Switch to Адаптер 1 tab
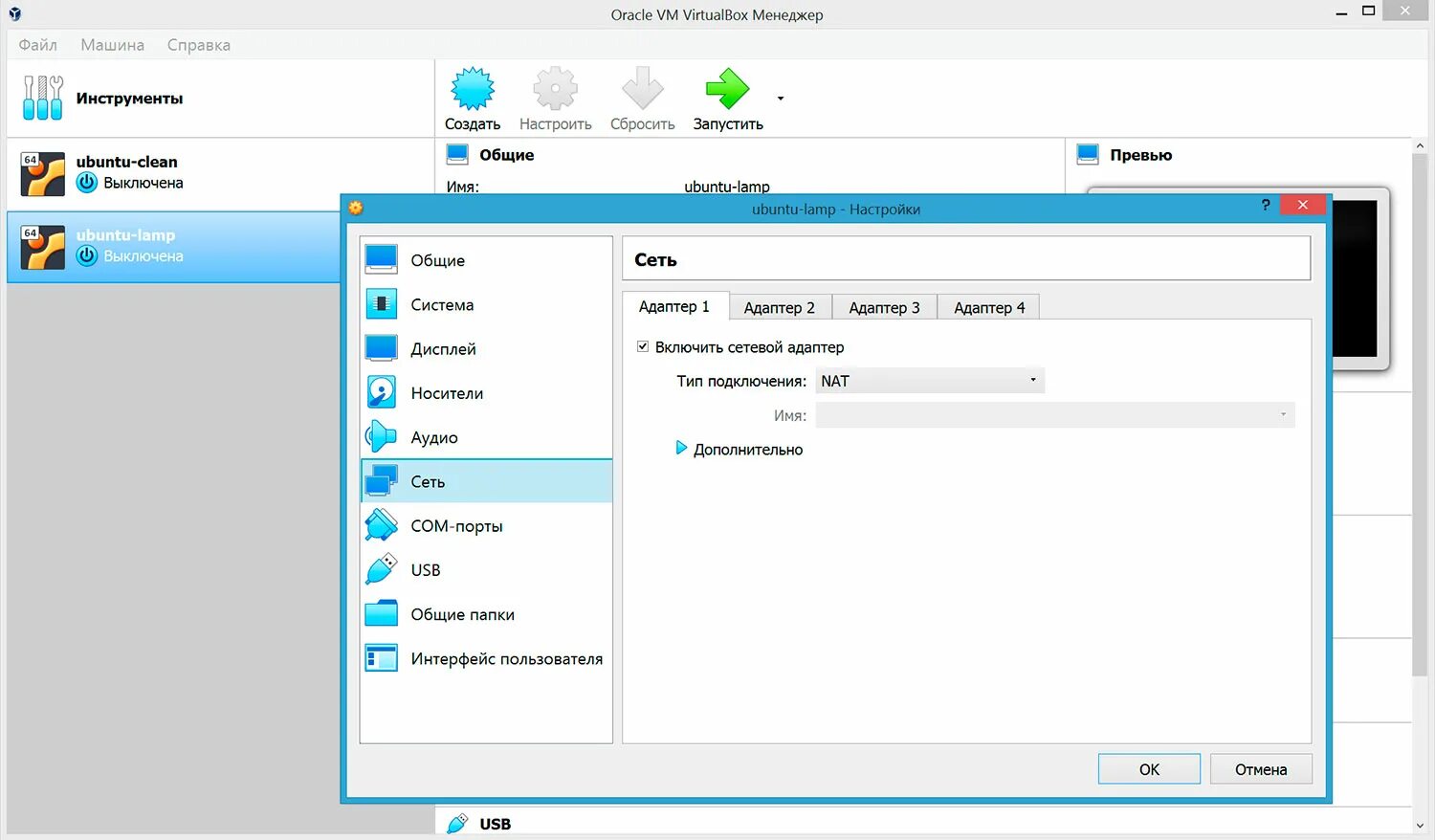The height and width of the screenshot is (840, 1435). coord(674,306)
